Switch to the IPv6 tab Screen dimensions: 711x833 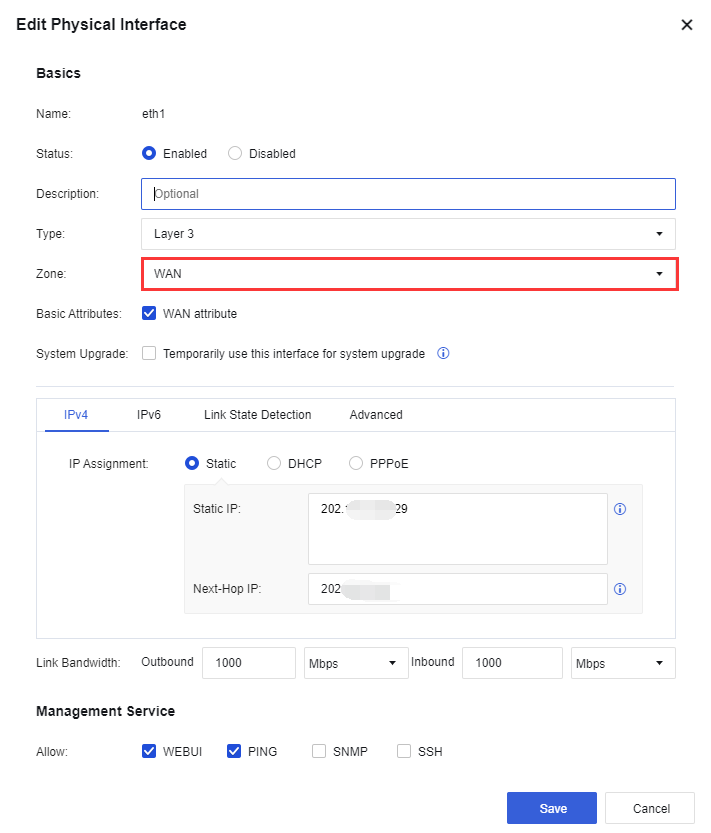(x=149, y=415)
